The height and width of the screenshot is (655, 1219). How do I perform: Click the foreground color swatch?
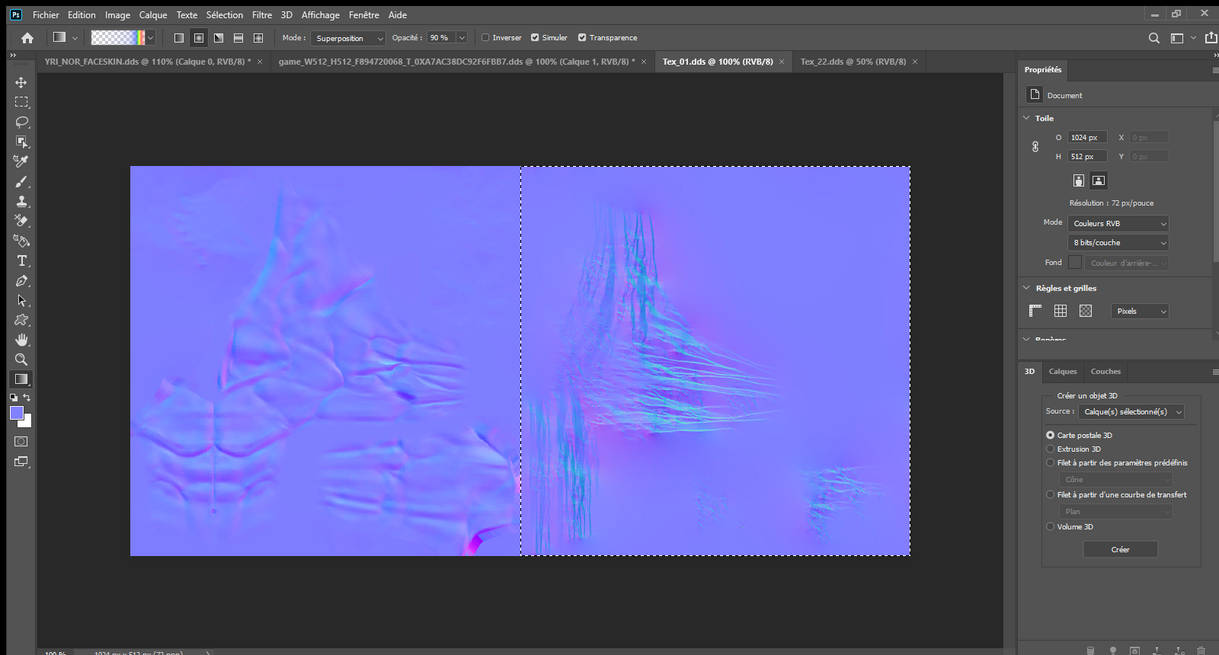[x=17, y=413]
